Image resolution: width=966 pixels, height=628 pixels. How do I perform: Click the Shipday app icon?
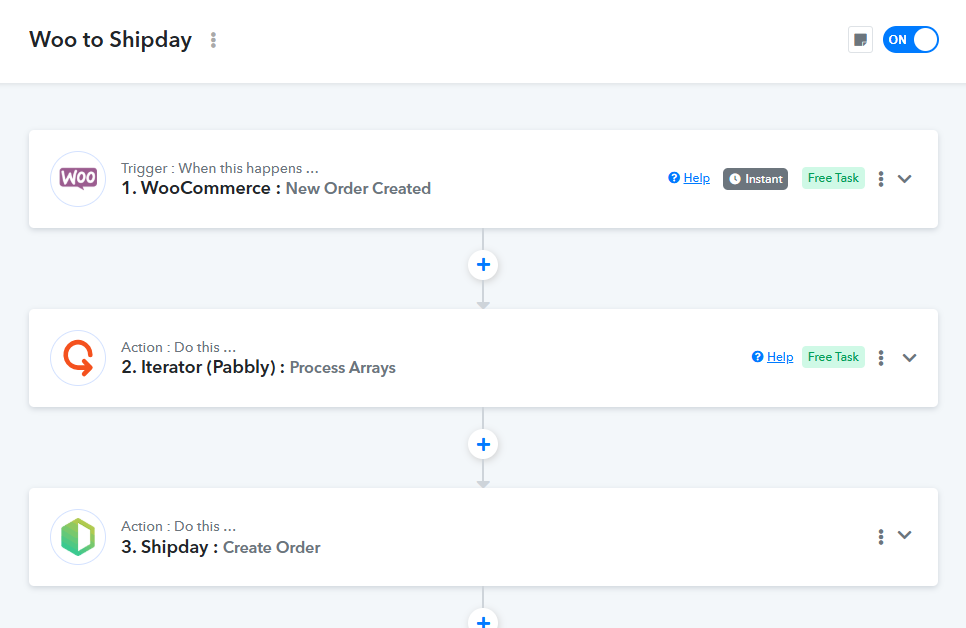tap(78, 537)
